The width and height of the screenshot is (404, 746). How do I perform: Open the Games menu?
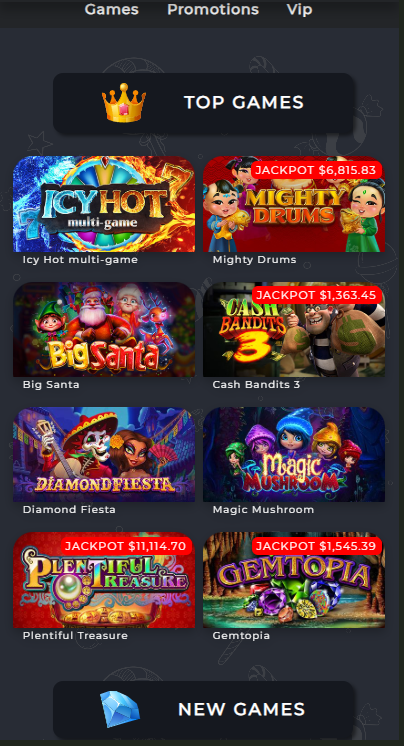(x=112, y=9)
